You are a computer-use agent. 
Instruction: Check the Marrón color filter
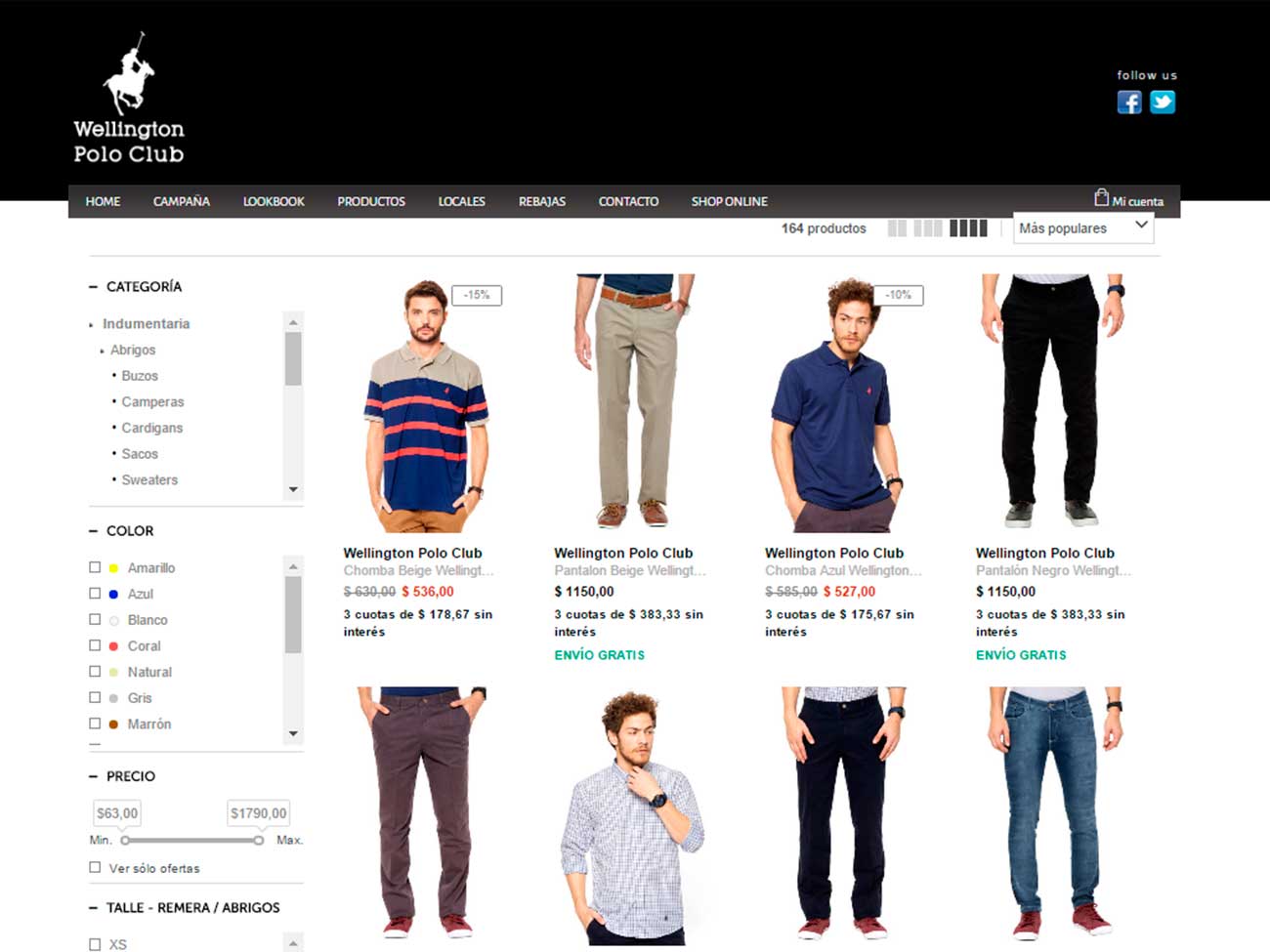tap(95, 724)
